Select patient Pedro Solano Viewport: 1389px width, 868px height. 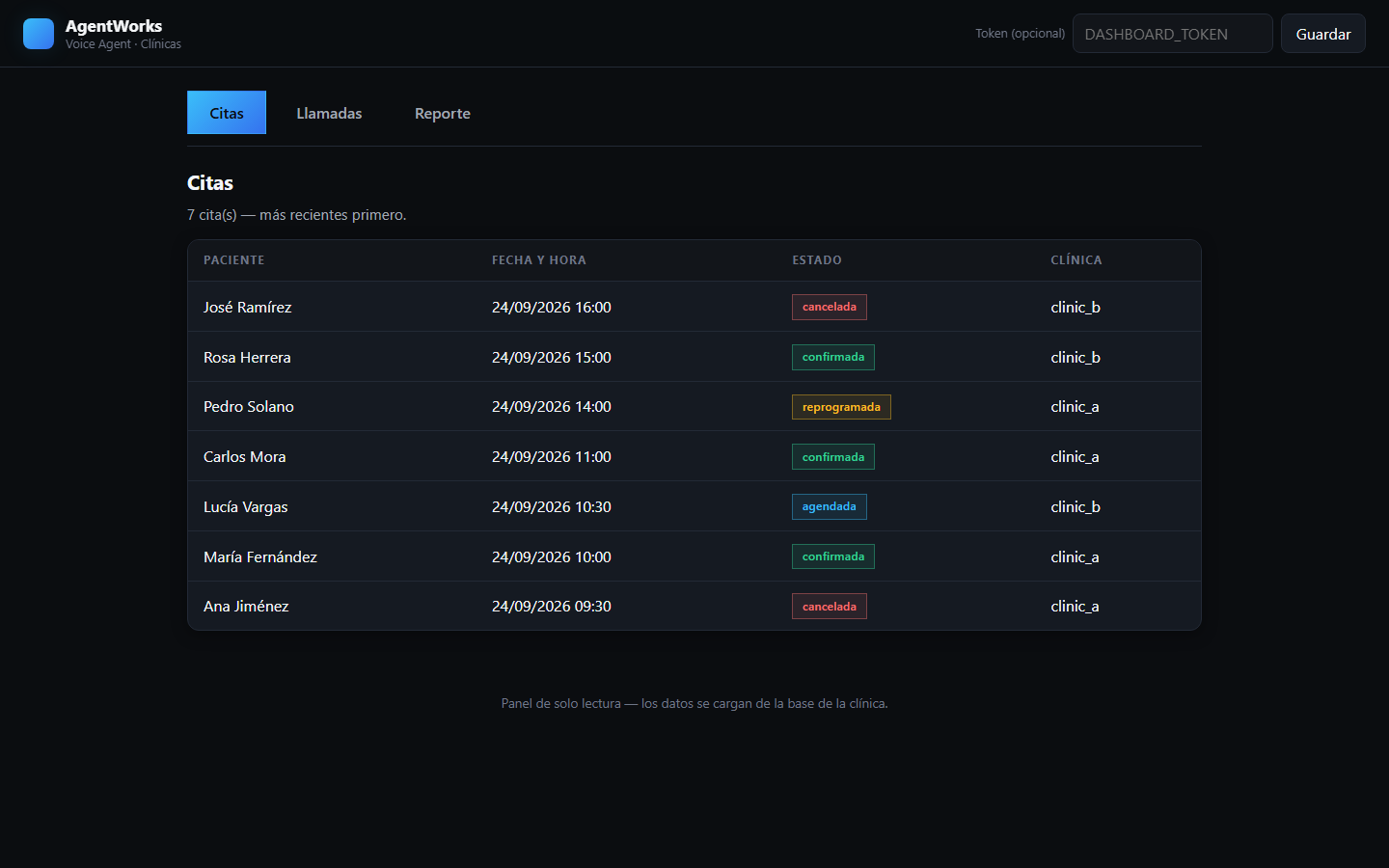pos(249,407)
